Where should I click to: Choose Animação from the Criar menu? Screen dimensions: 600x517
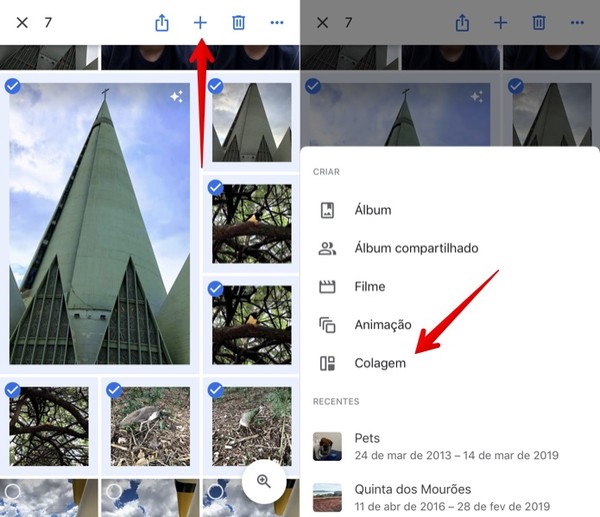450,325
